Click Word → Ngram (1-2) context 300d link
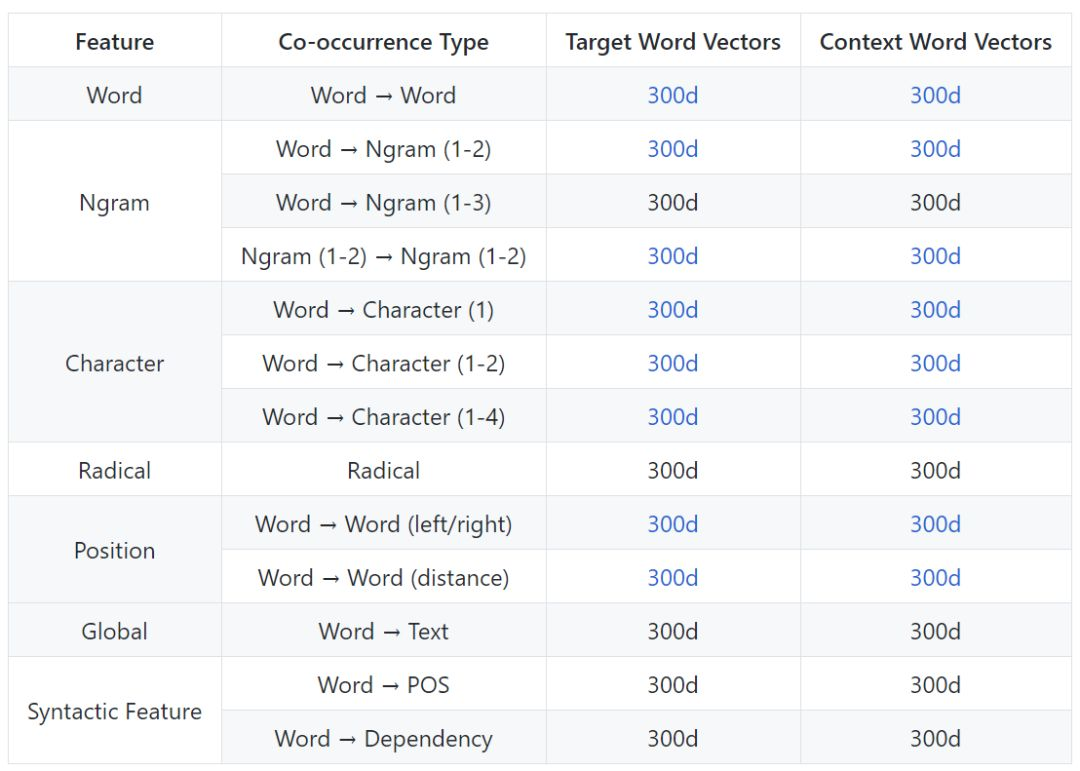This screenshot has width=1080, height=771. (935, 149)
